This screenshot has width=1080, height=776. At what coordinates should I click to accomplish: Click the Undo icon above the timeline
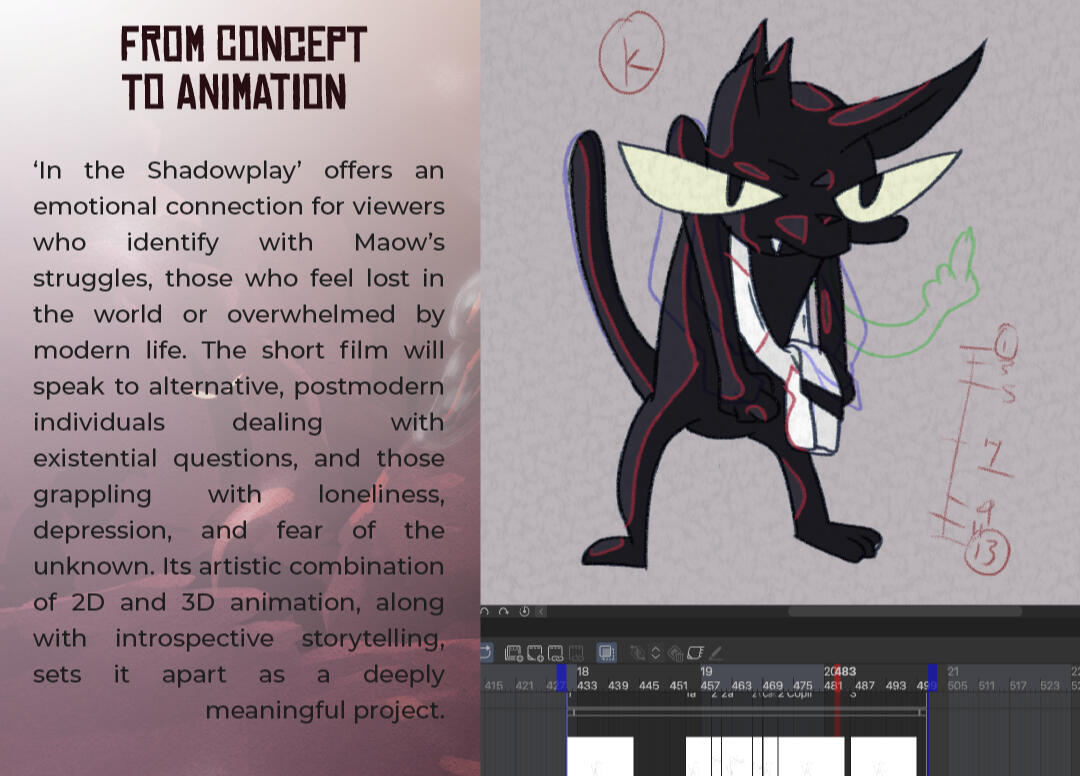point(484,612)
